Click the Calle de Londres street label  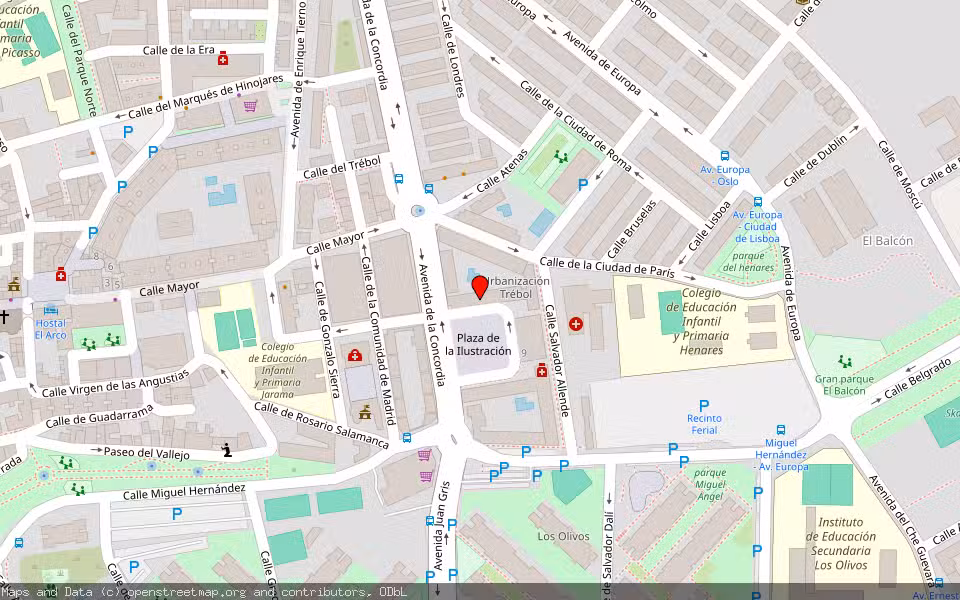[x=452, y=56]
